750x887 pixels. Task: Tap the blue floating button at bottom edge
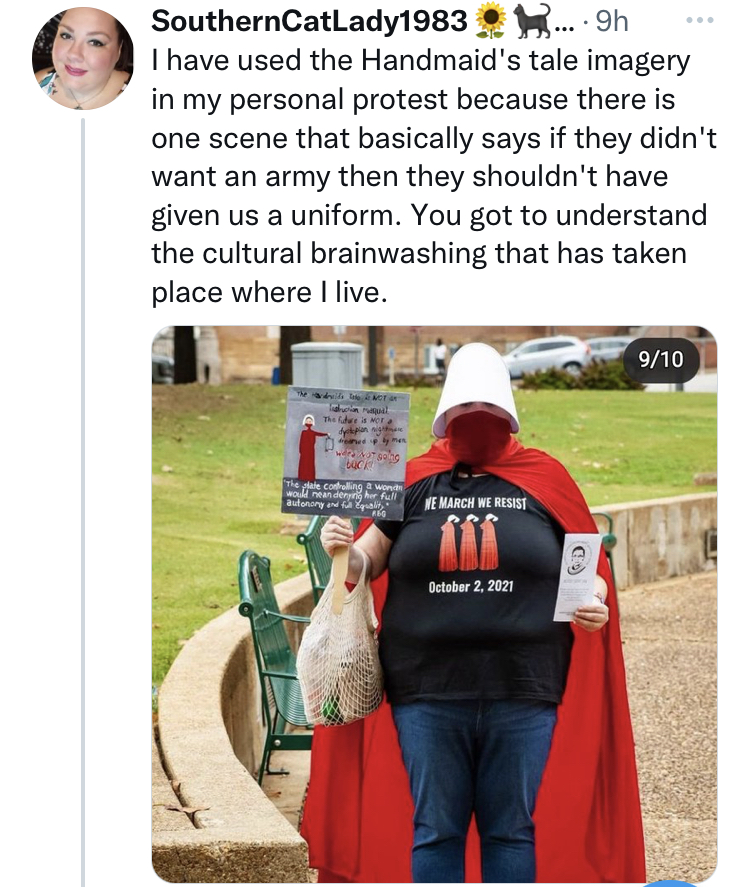[x=671, y=884]
